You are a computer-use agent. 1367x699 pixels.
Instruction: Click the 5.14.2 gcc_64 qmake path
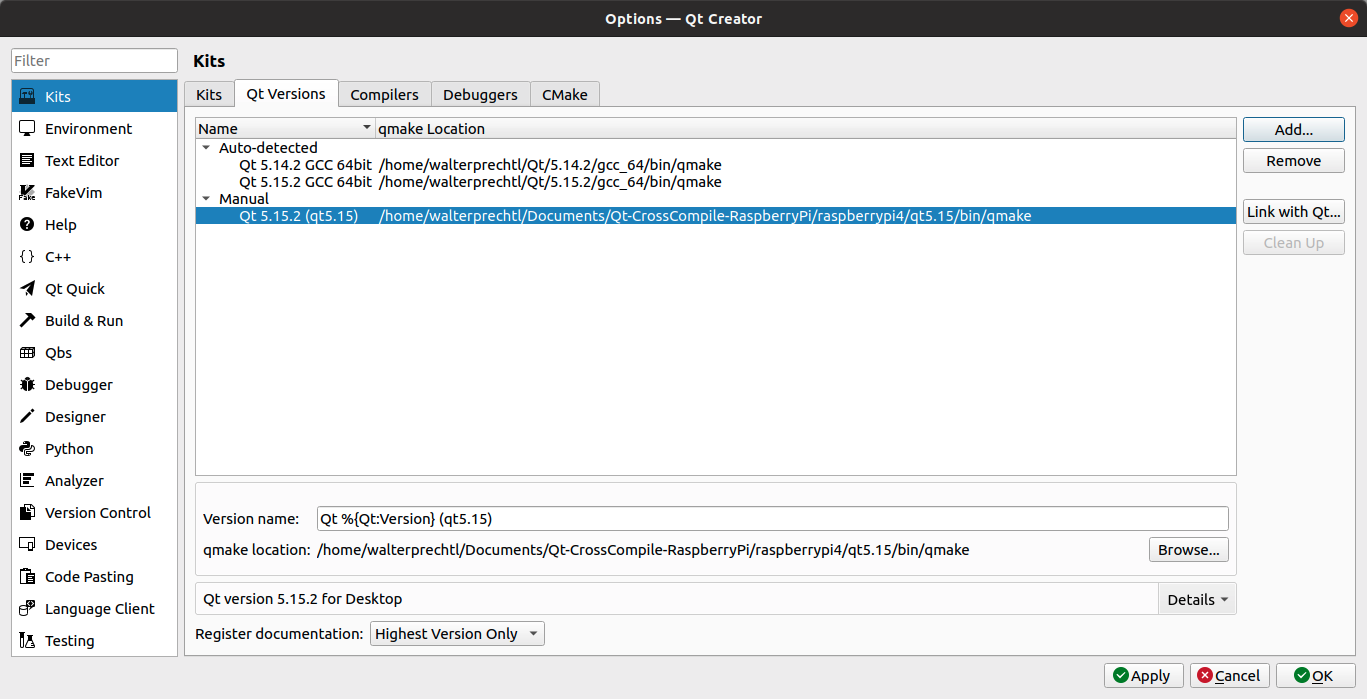click(550, 165)
